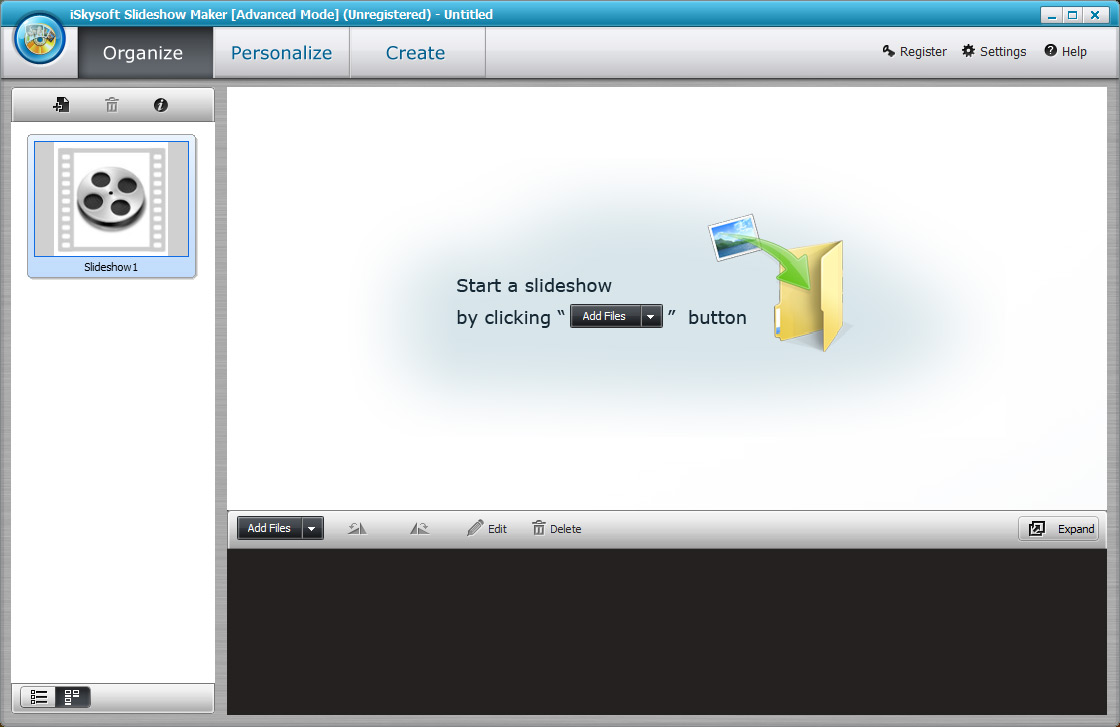The width and height of the screenshot is (1120, 727).
Task: Switch sidebar to list view
Action: [39, 697]
